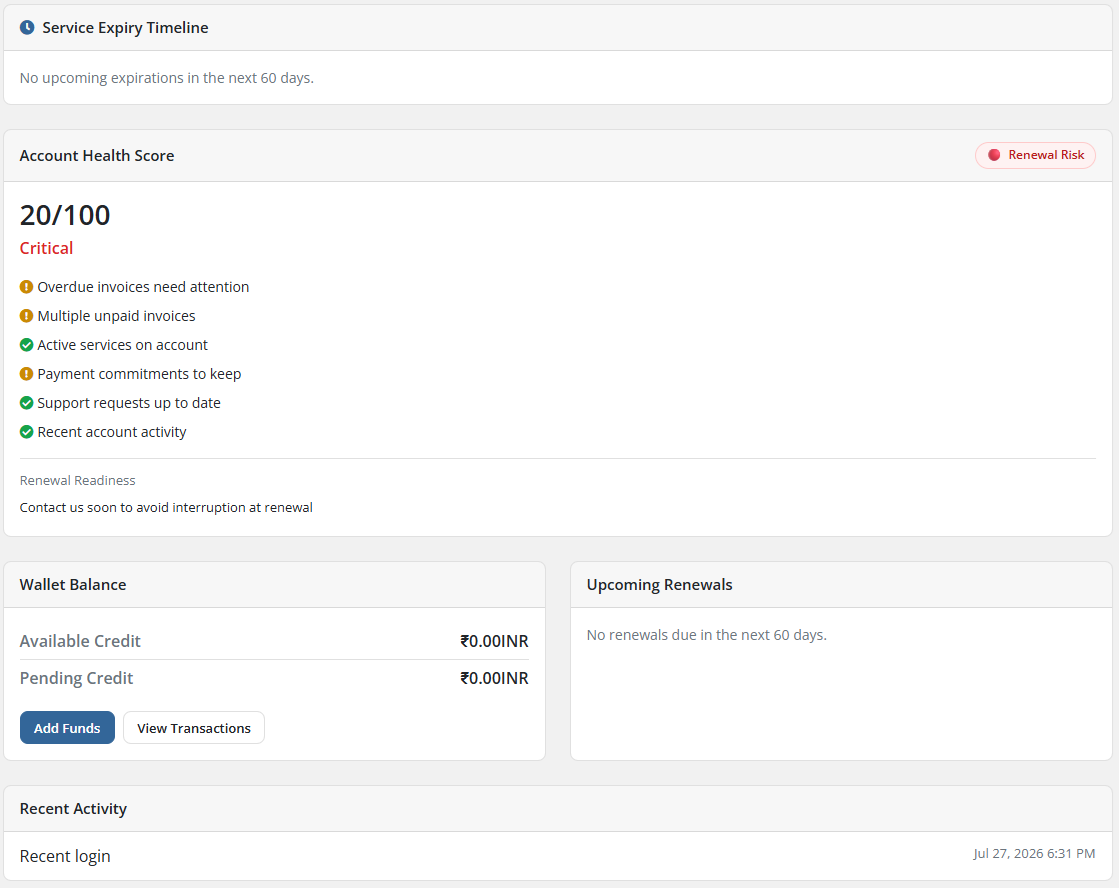The image size is (1119, 888).
Task: Click the Pending Credit label
Action: pos(76,678)
